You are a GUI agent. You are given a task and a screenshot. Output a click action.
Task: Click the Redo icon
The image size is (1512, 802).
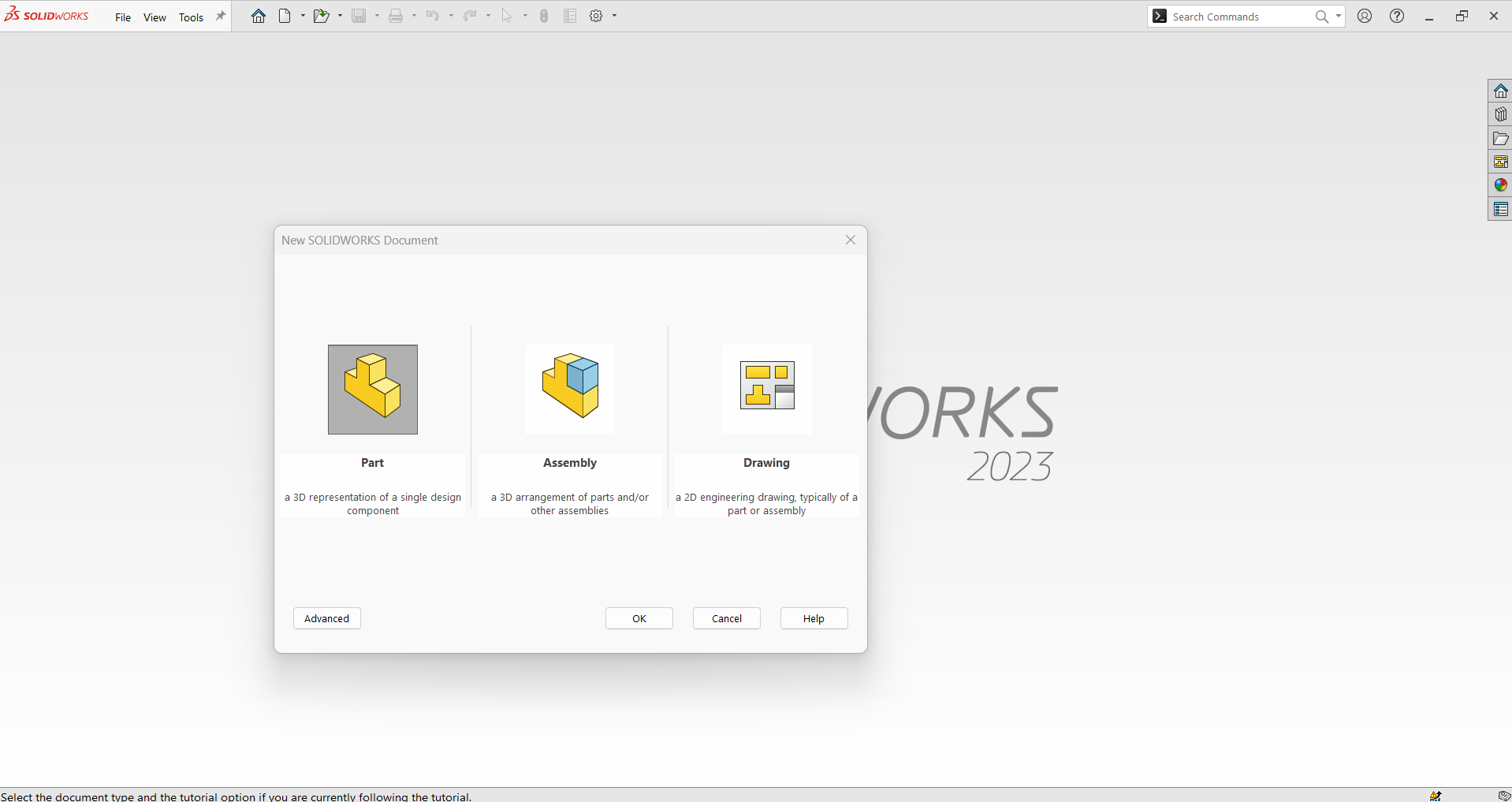point(470,16)
